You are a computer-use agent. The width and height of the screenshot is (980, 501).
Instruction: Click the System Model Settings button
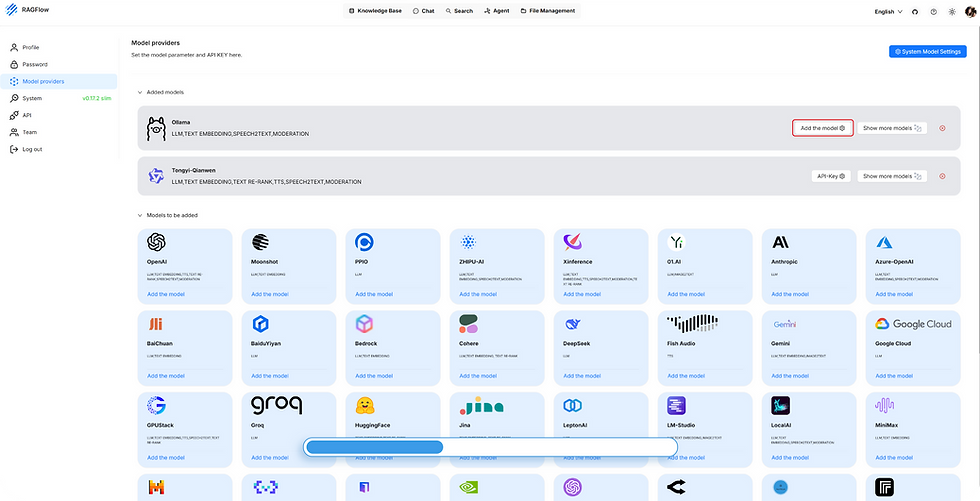tap(928, 52)
